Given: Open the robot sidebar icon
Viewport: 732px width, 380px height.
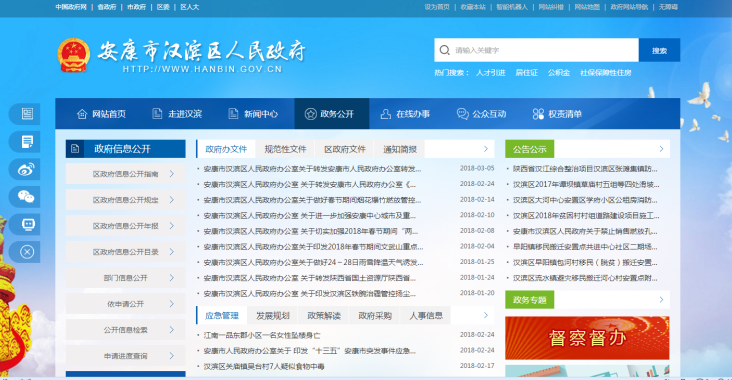Looking at the screenshot, I should pyautogui.click(x=27, y=225).
